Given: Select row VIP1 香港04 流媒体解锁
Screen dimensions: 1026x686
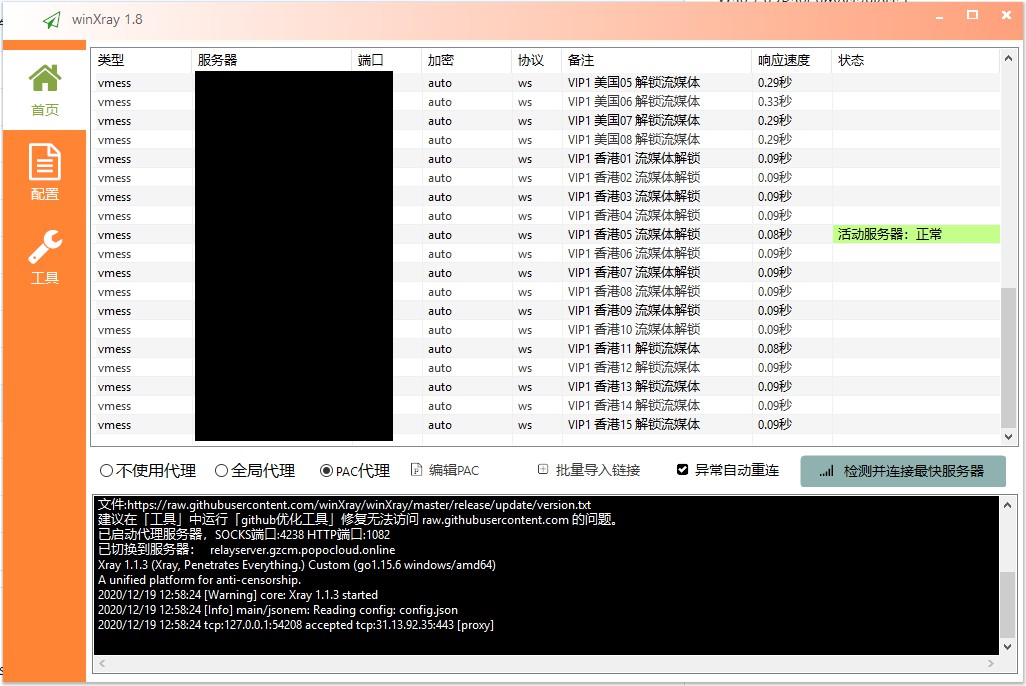Looking at the screenshot, I should click(546, 215).
